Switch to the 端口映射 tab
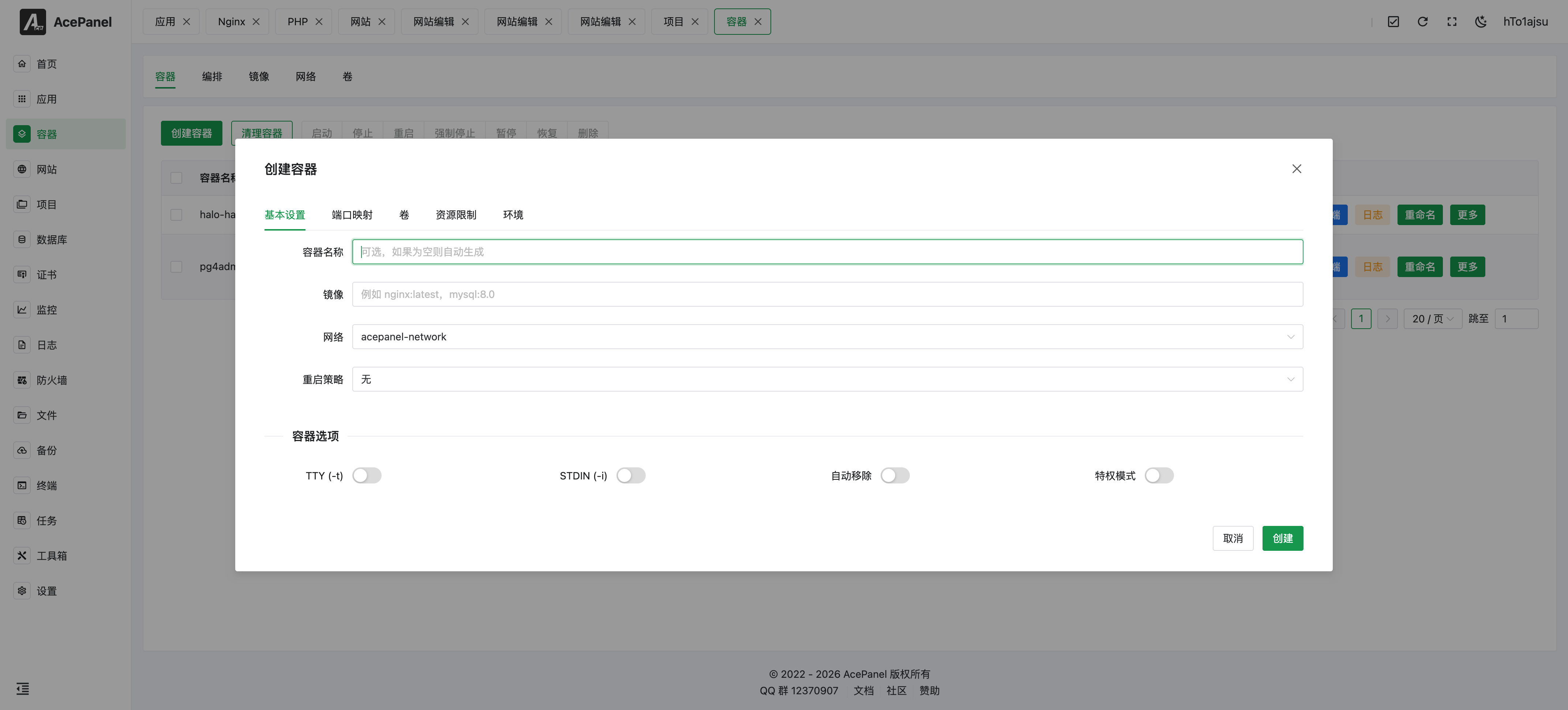Screen dimensions: 1568x710 (x=352, y=214)
